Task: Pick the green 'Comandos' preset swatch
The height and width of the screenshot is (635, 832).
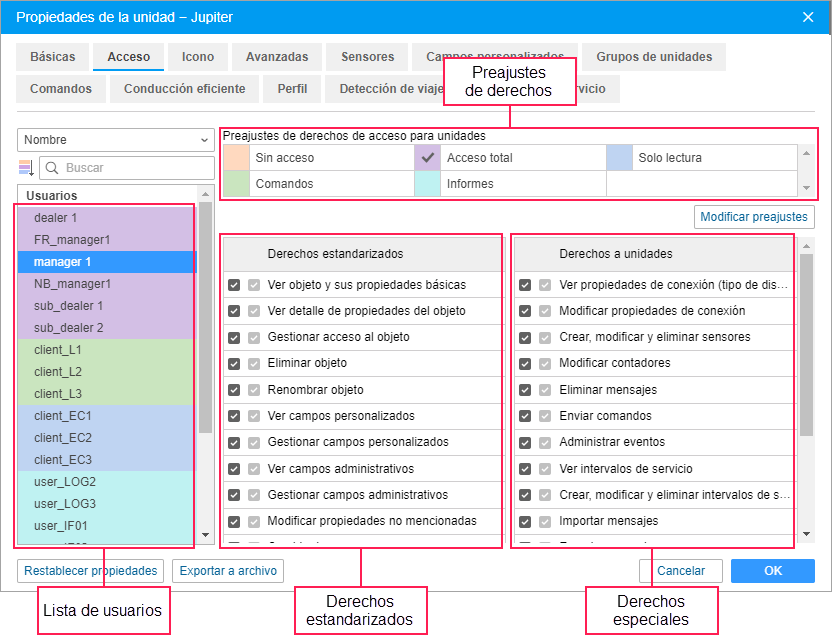Action: [x=237, y=184]
